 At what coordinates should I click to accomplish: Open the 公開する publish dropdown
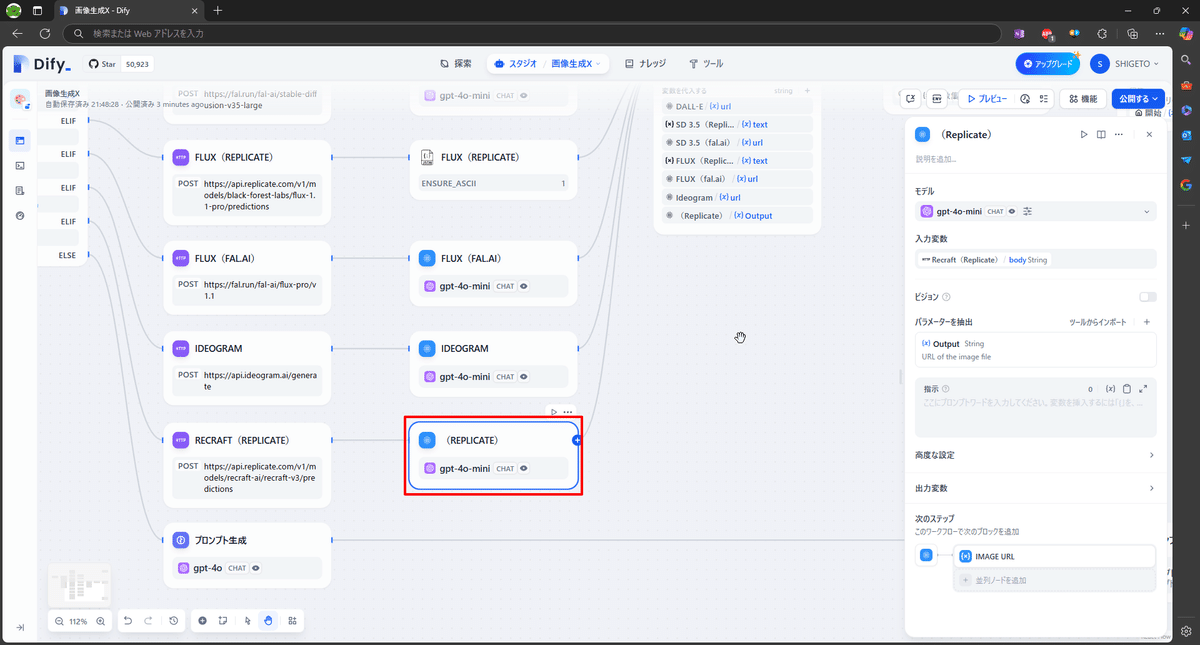1137,99
